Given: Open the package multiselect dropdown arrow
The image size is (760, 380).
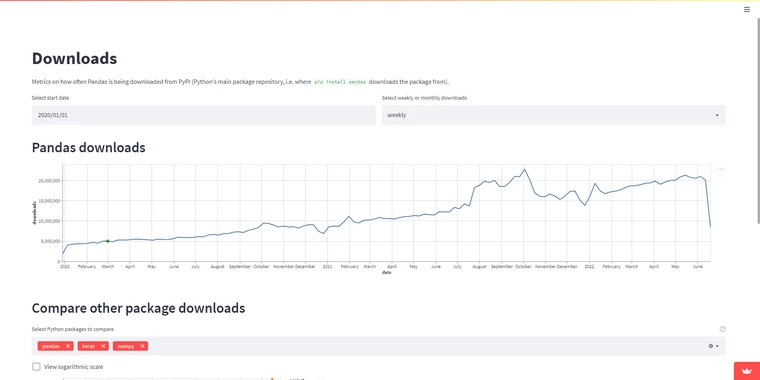Looking at the screenshot, I should click(x=717, y=346).
